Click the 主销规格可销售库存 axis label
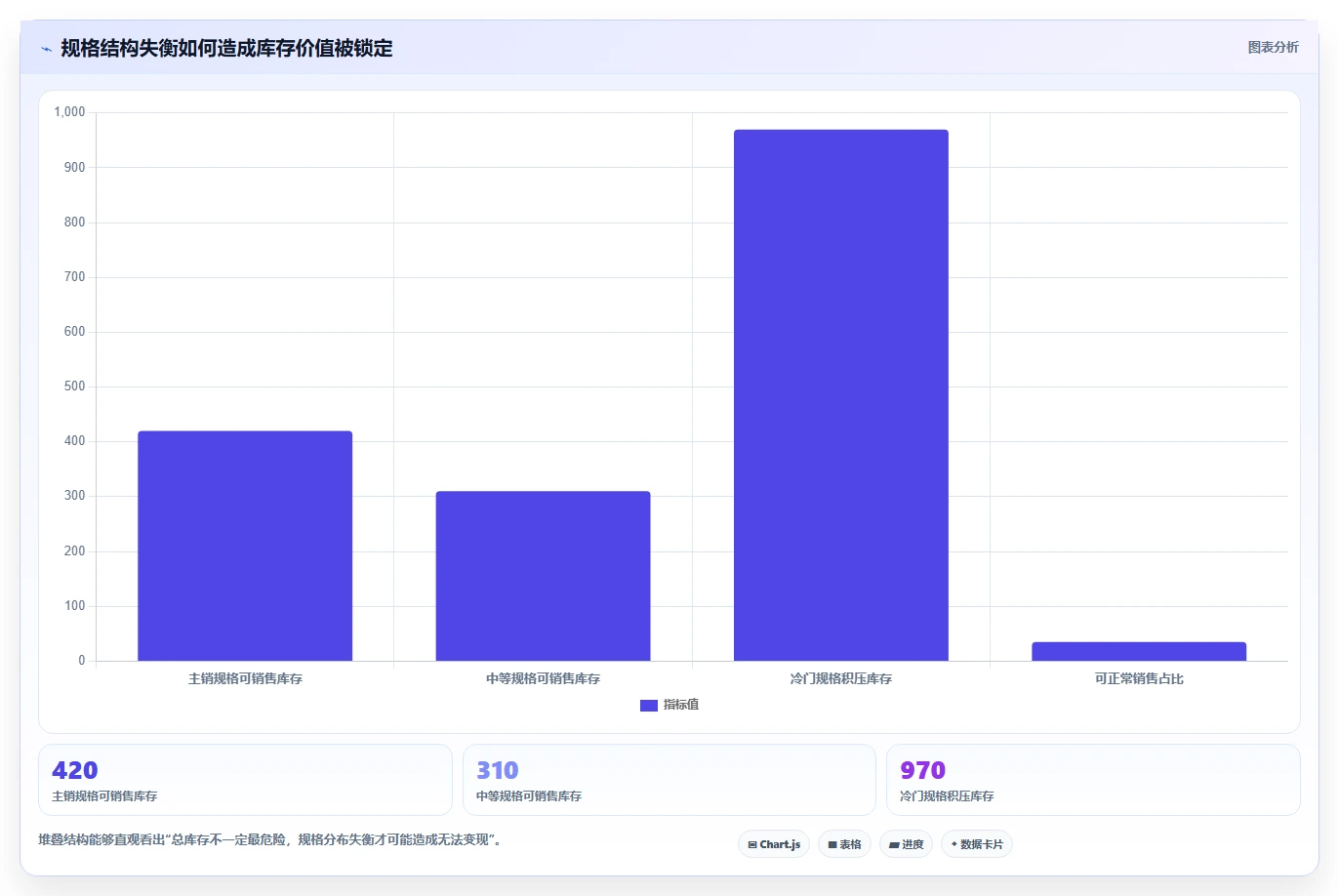This screenshot has width=1339, height=896. (245, 678)
